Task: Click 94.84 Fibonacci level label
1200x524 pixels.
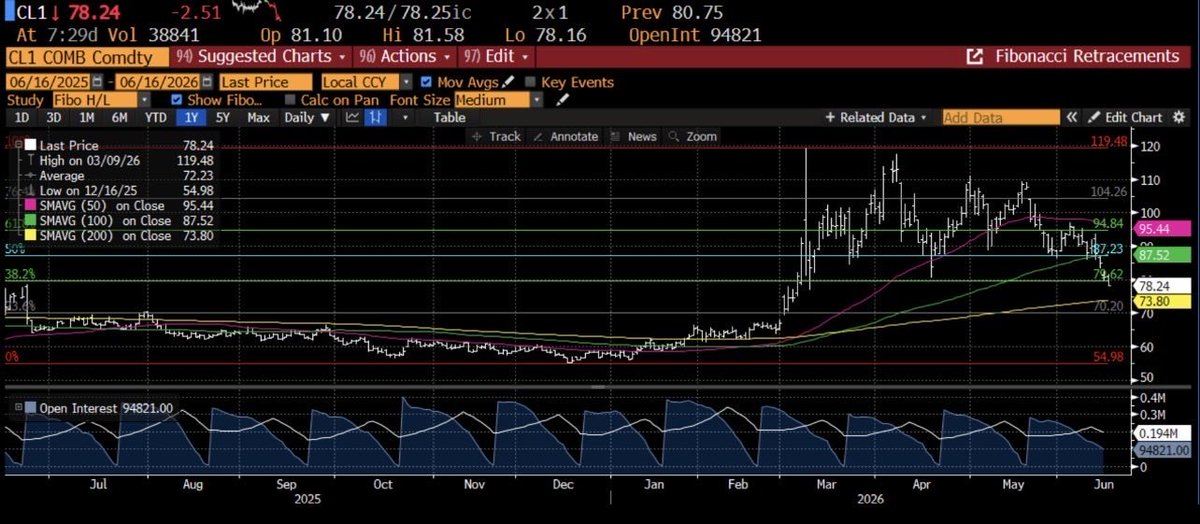Action: (x=1109, y=222)
